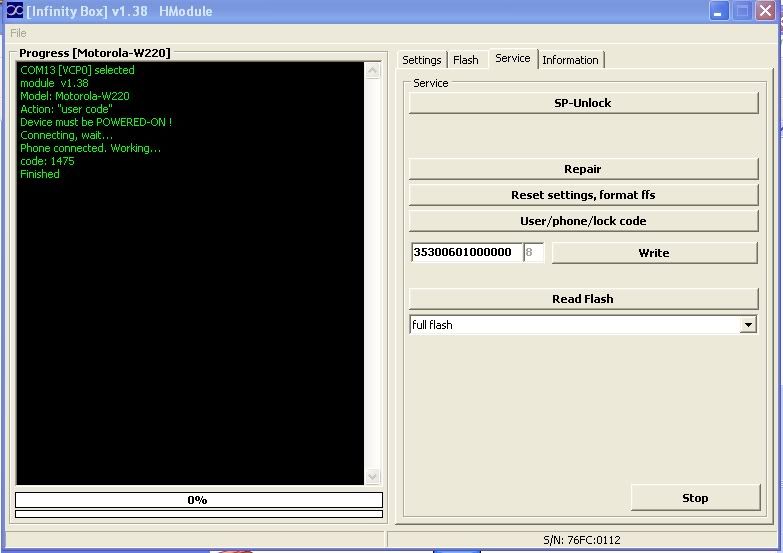Click the Repair button
This screenshot has height=553, width=783.
[583, 169]
